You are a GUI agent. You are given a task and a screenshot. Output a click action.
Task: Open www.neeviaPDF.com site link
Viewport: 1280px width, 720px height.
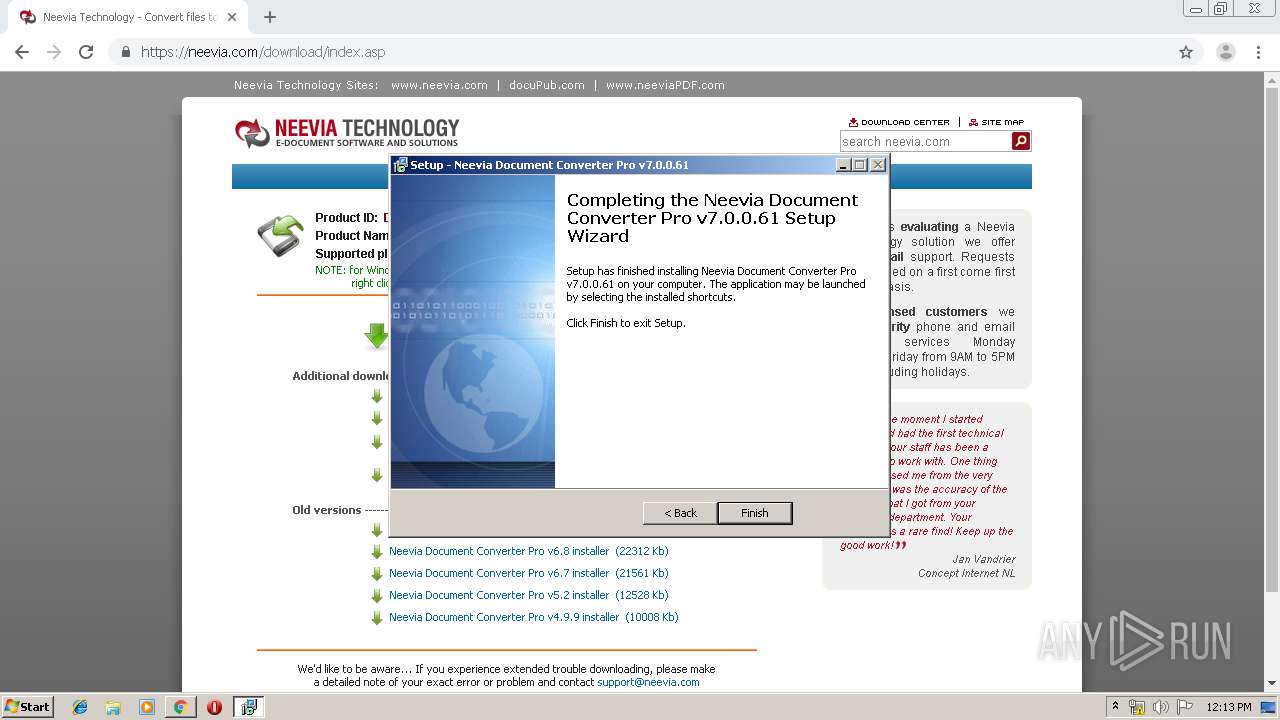(x=665, y=85)
